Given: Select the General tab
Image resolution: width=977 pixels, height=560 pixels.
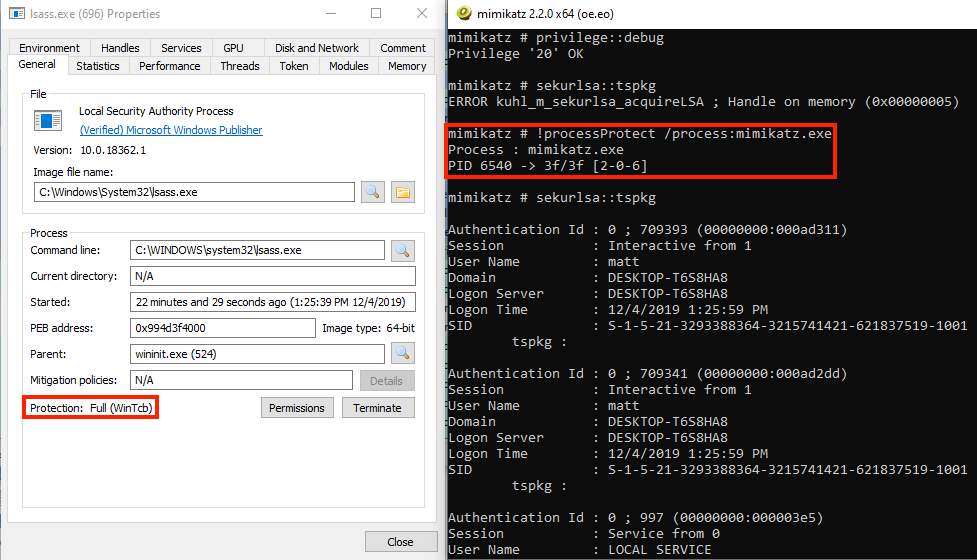Looking at the screenshot, I should (x=37, y=65).
